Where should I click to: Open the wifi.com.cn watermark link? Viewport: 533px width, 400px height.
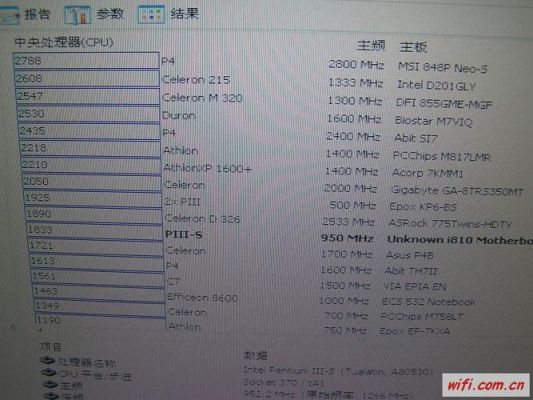coord(486,385)
